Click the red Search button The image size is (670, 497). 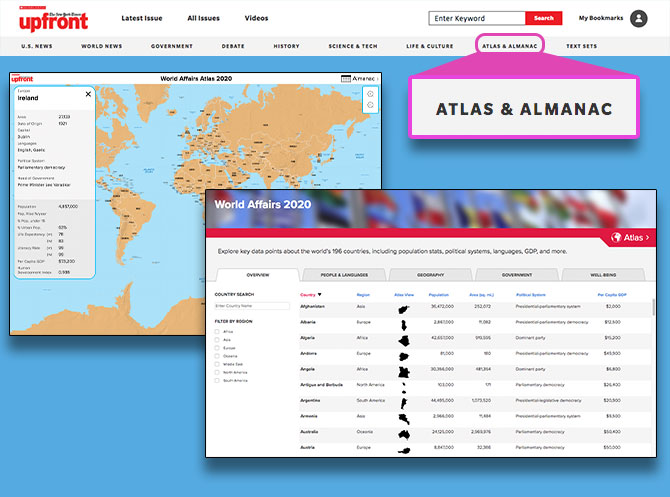coord(544,18)
